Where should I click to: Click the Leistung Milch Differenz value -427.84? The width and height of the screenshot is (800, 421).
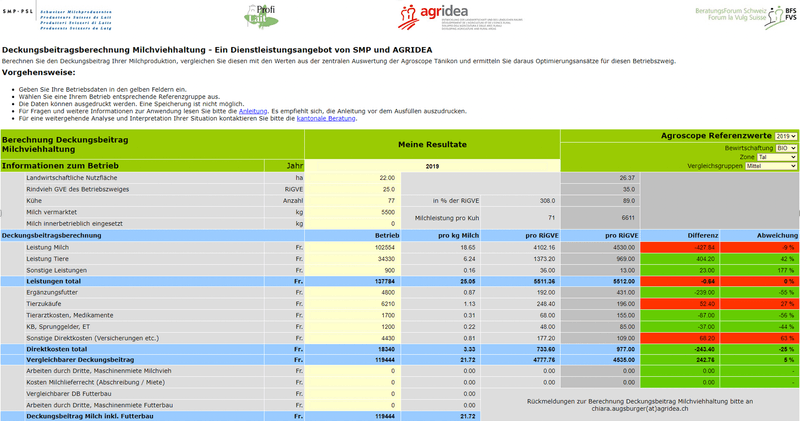click(680, 247)
